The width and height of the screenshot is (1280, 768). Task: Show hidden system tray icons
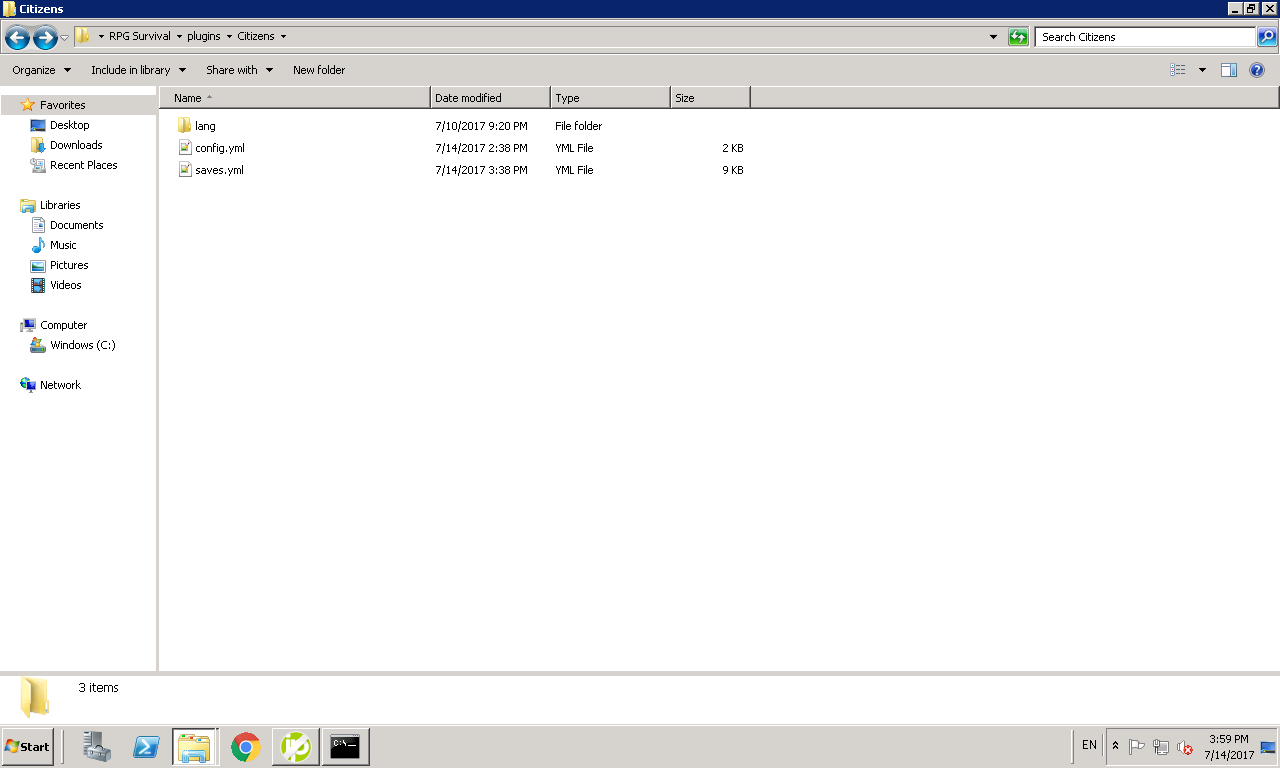(x=1116, y=746)
